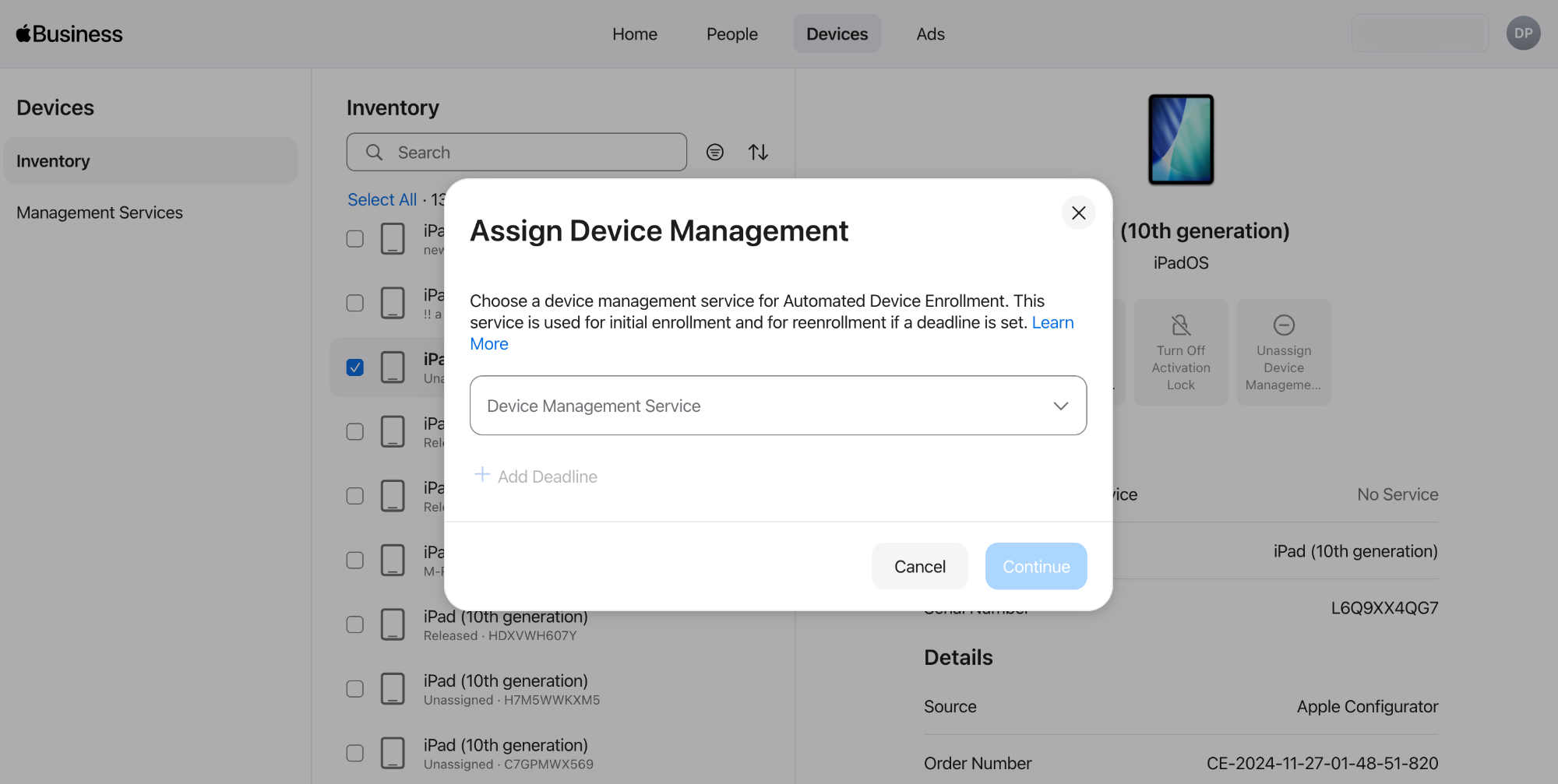
Task: Check the H7M5WWKXM5 iPad checkbox
Action: point(354,689)
